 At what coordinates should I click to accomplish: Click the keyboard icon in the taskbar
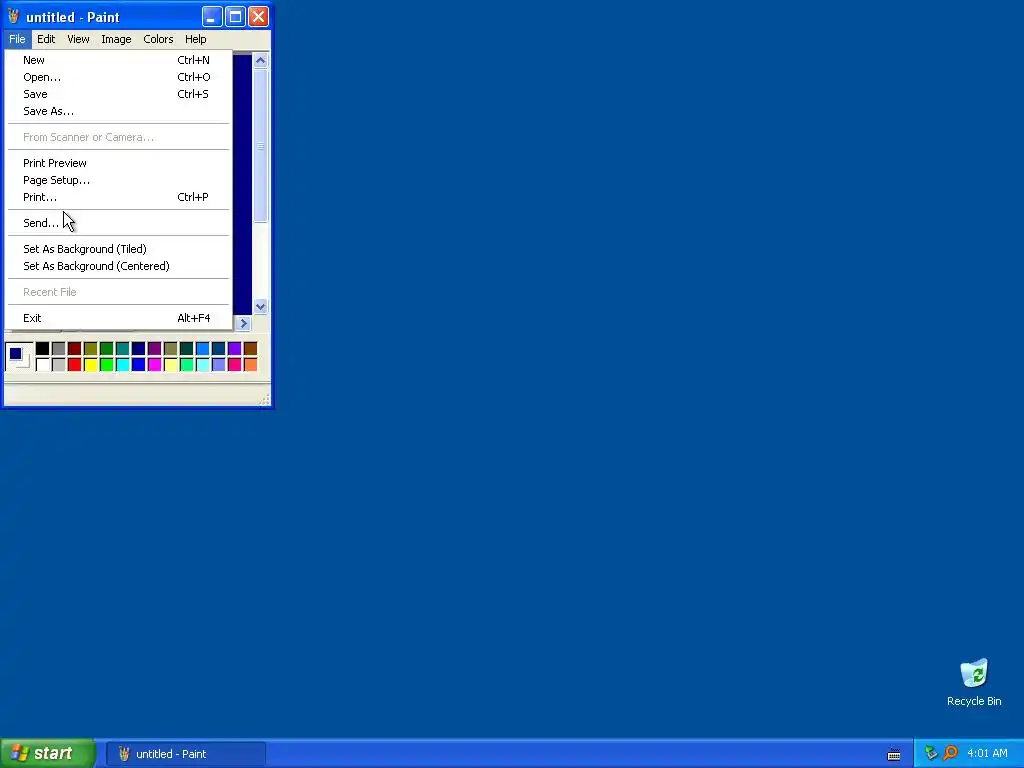[x=894, y=755]
